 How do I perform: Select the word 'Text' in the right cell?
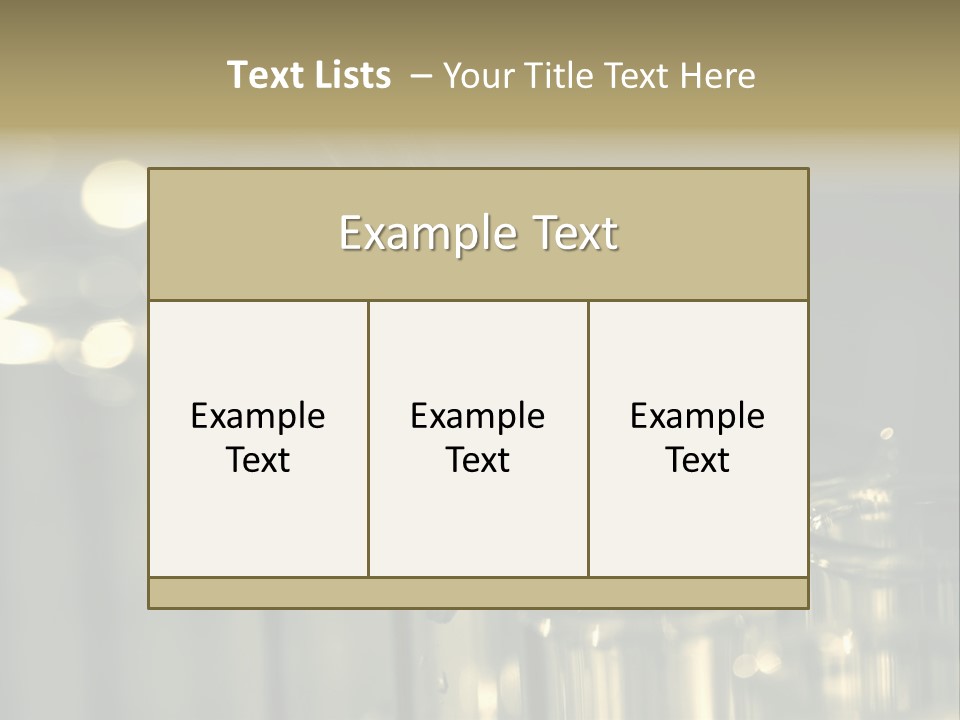[697, 460]
